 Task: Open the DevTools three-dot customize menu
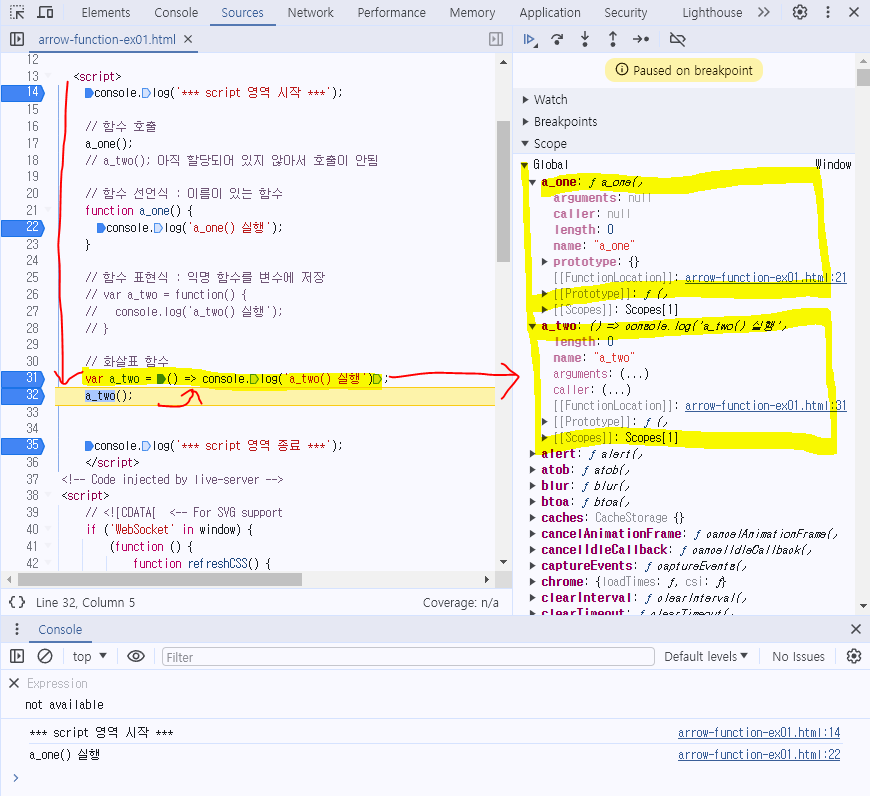[x=828, y=12]
